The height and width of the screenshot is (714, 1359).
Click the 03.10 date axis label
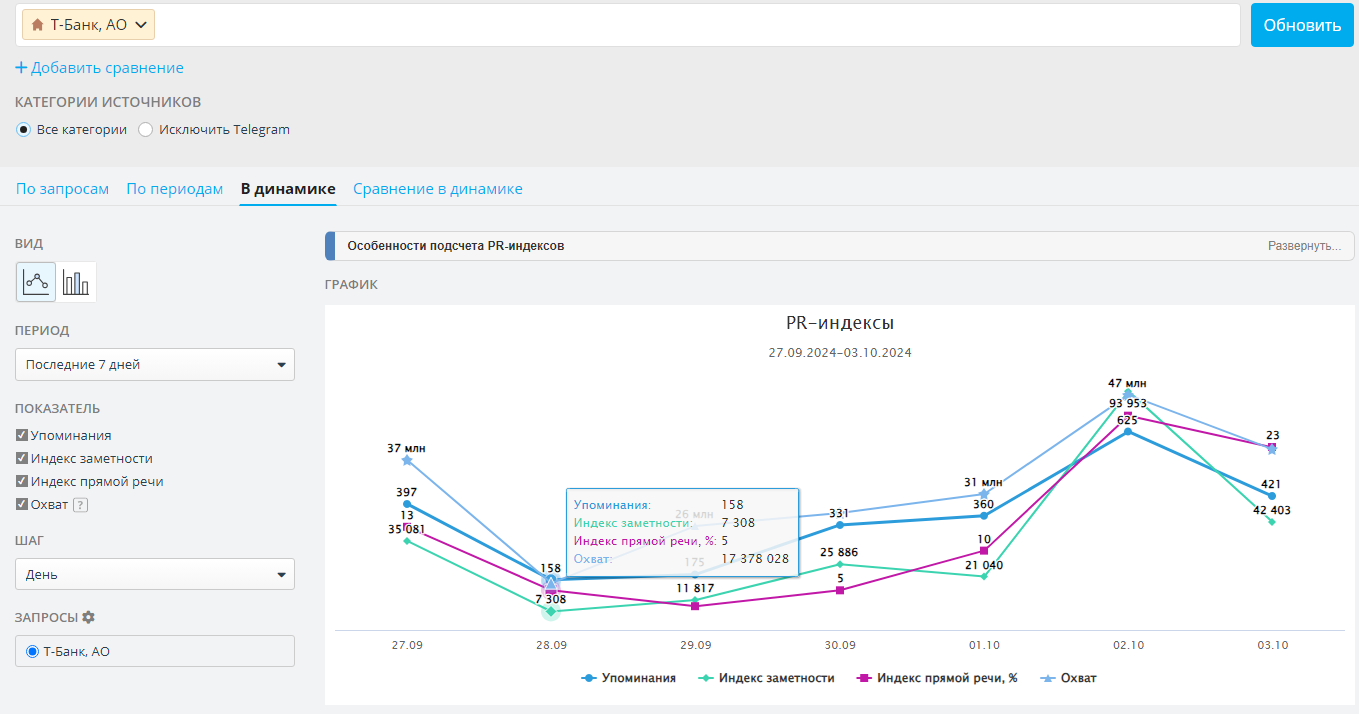point(1272,645)
